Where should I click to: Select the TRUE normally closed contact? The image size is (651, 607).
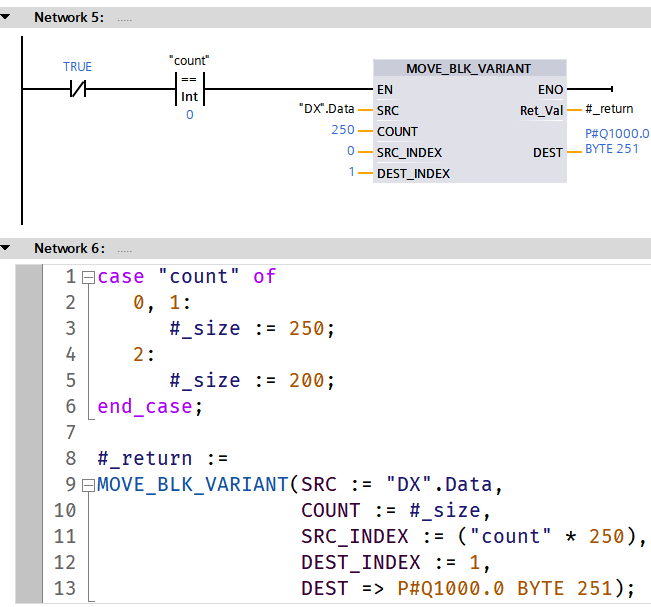77,89
